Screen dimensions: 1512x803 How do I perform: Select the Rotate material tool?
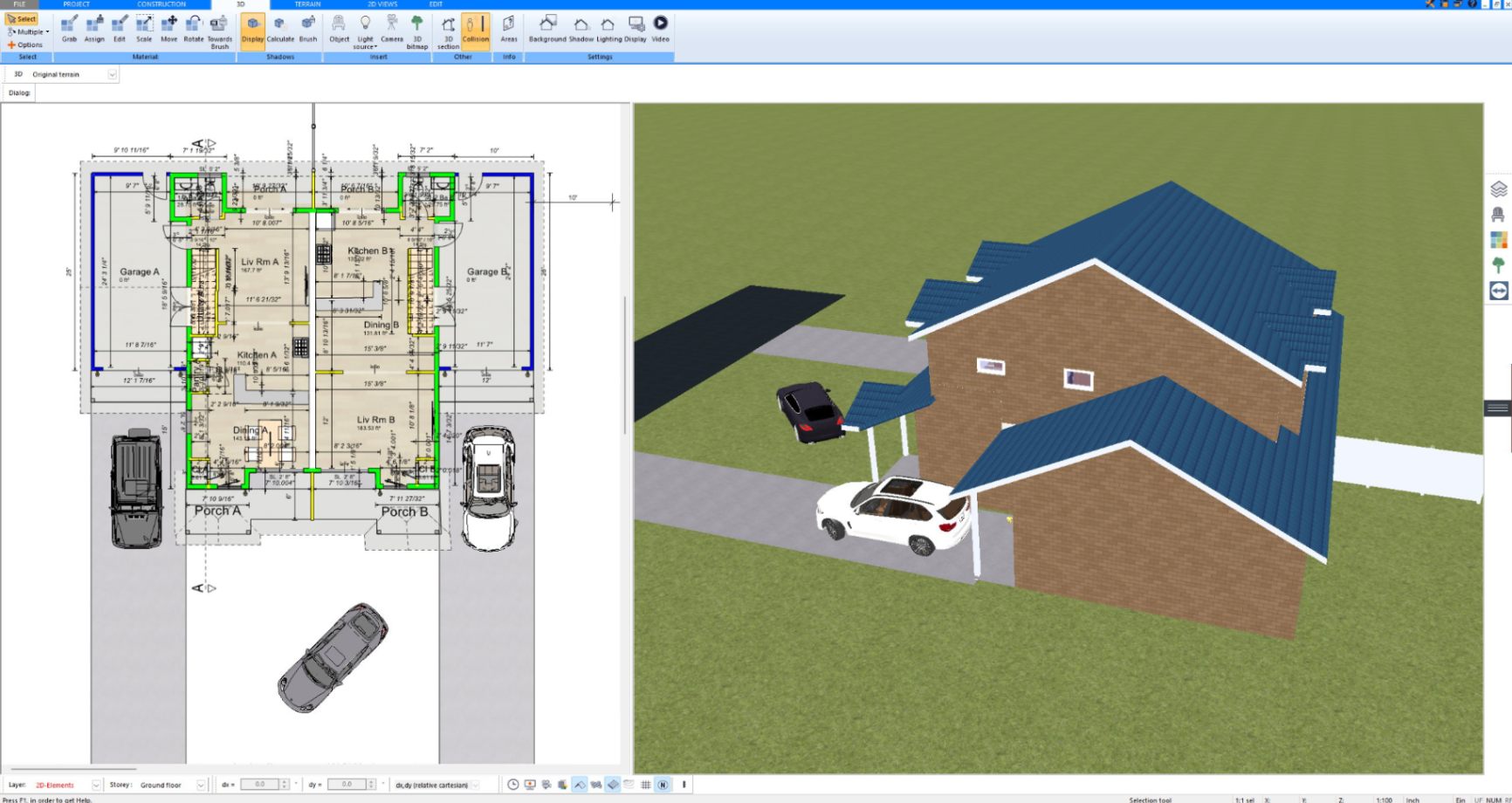tap(193, 29)
